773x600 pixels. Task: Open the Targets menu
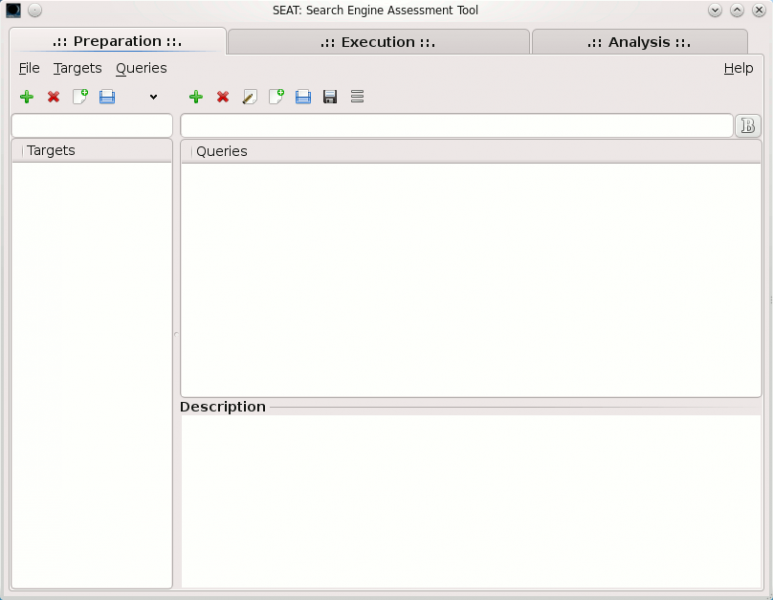[x=78, y=68]
